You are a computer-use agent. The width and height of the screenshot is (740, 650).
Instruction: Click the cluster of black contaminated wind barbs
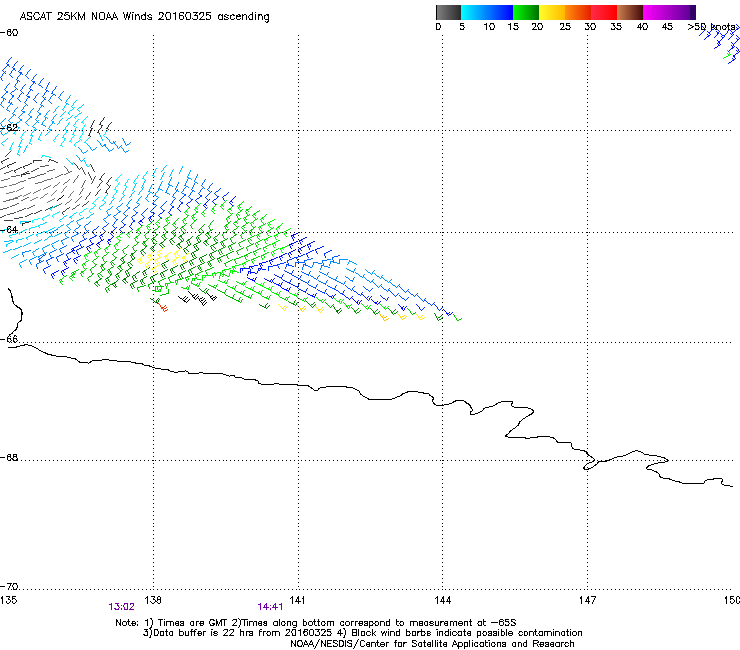coord(198,299)
